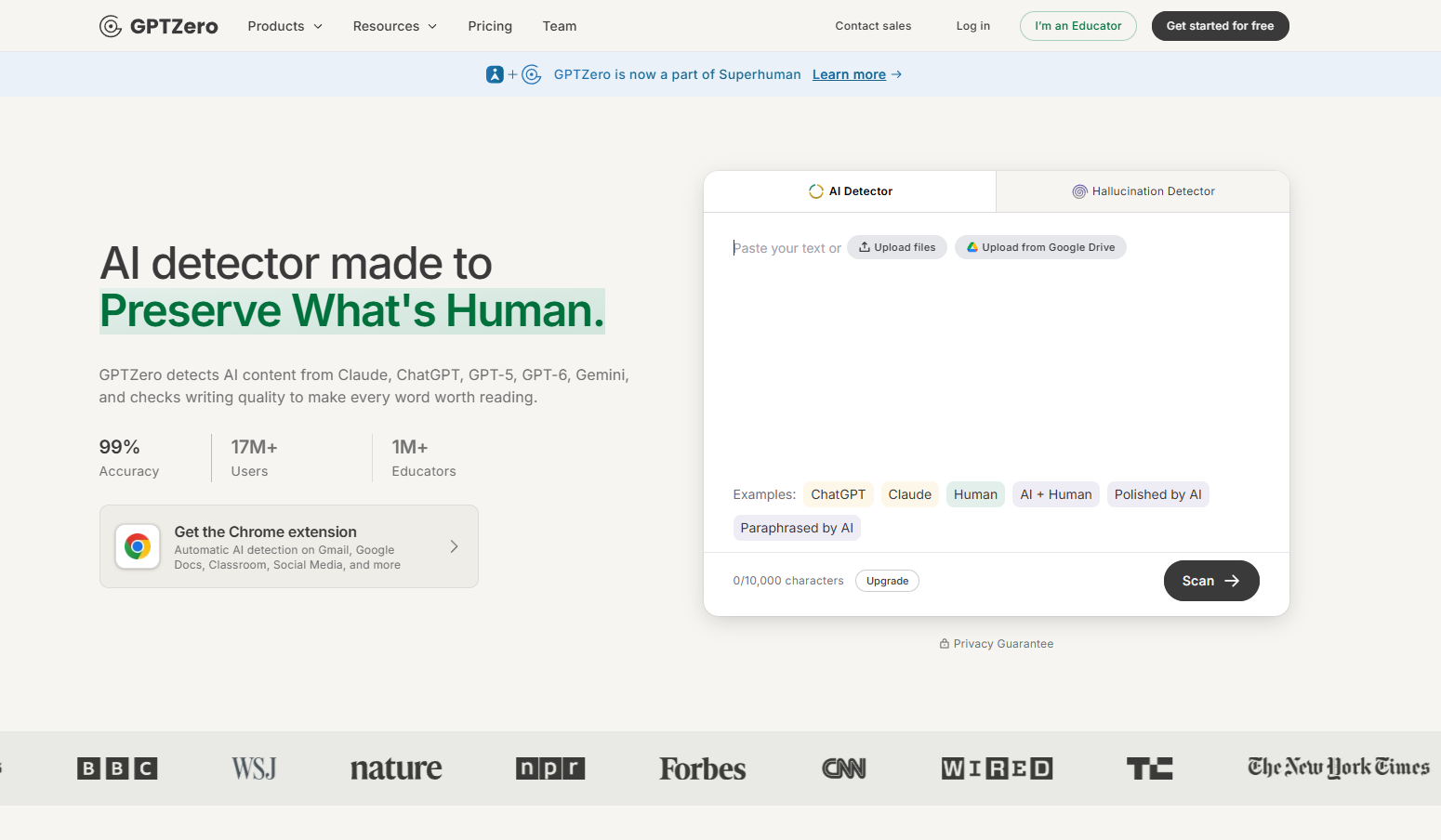
Task: Click the I'm an Educator button
Action: [1078, 26]
